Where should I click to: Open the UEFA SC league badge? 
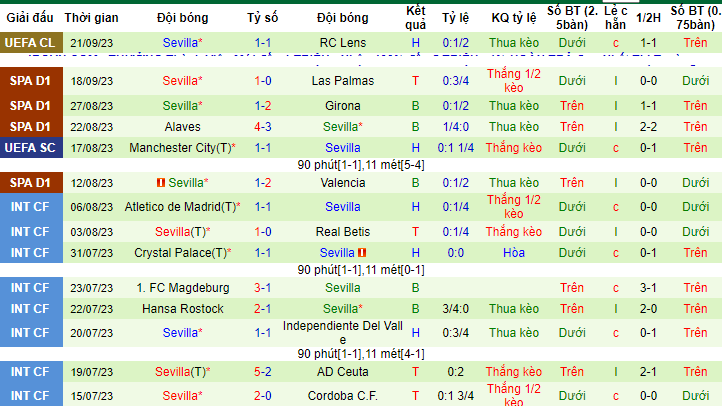pyautogui.click(x=31, y=148)
